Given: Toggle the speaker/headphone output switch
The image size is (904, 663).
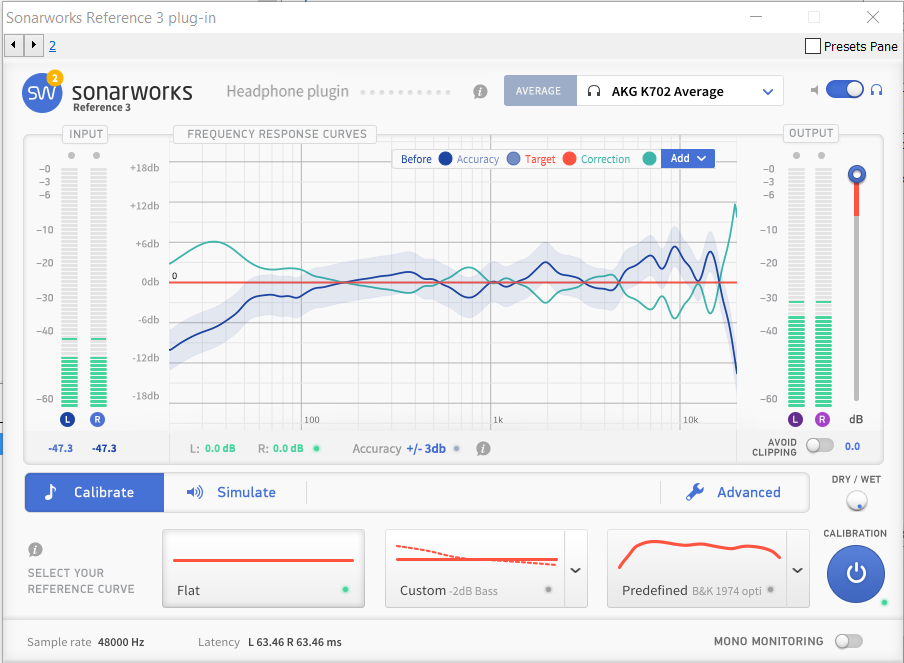Looking at the screenshot, I should (x=845, y=89).
